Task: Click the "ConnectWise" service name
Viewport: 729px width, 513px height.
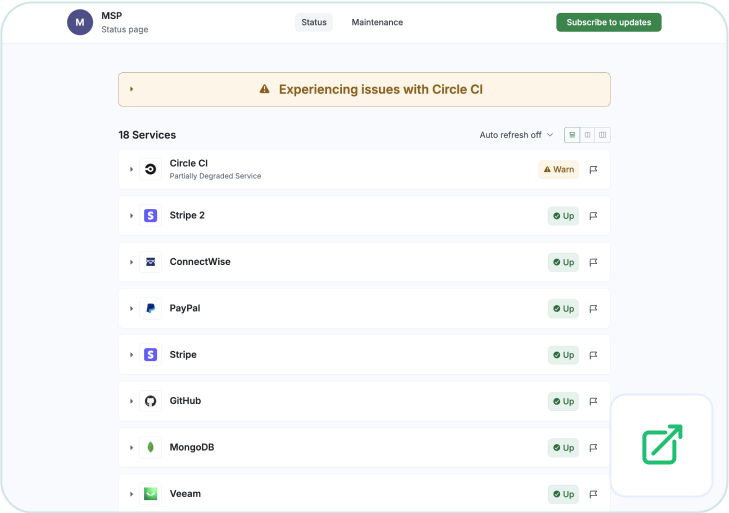Action: pyautogui.click(x=200, y=262)
